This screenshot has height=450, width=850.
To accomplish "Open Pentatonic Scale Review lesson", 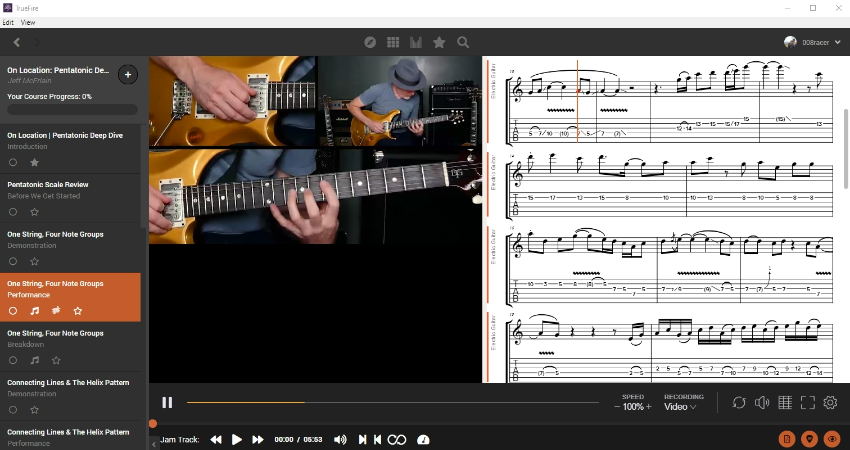I will 70,198.
